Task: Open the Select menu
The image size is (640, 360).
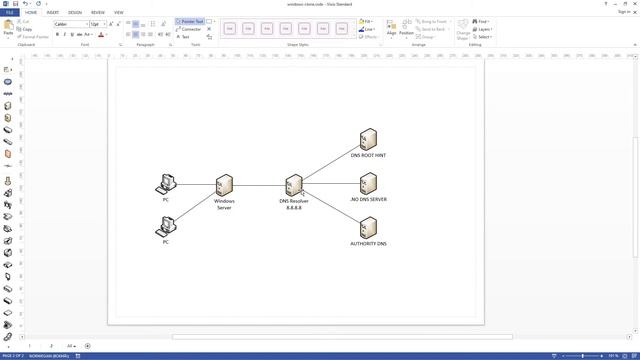Action: (482, 37)
